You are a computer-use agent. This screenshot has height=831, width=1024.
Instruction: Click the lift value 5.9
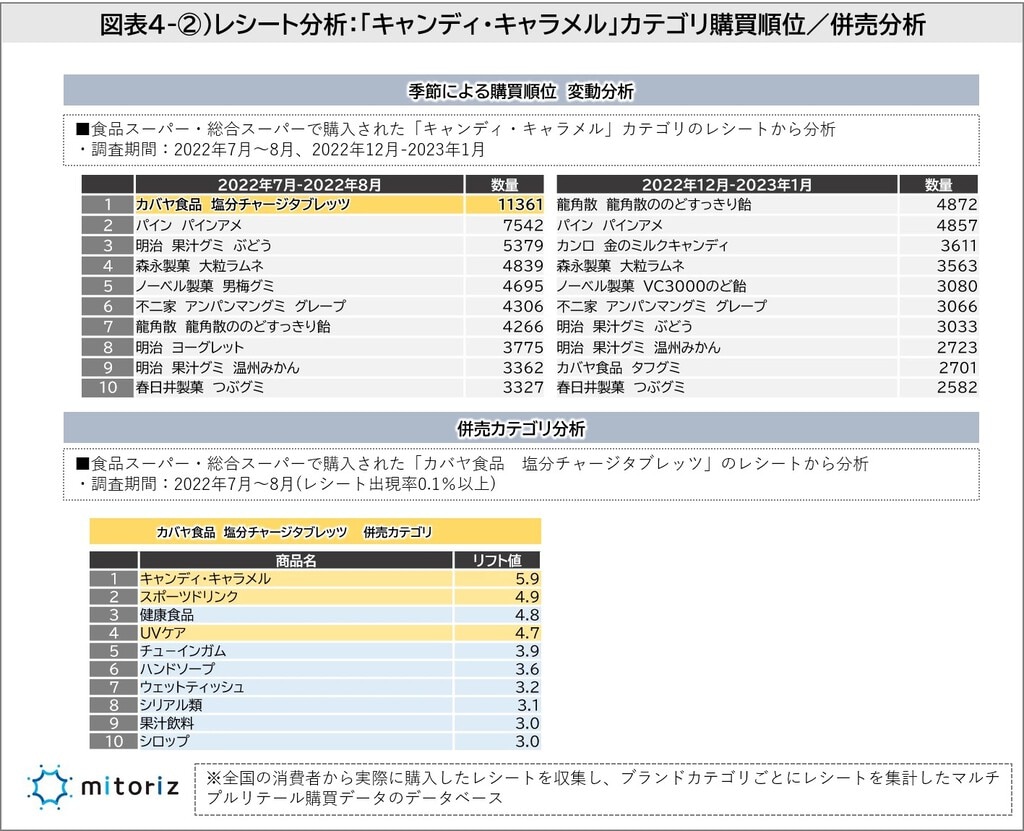pyautogui.click(x=527, y=579)
